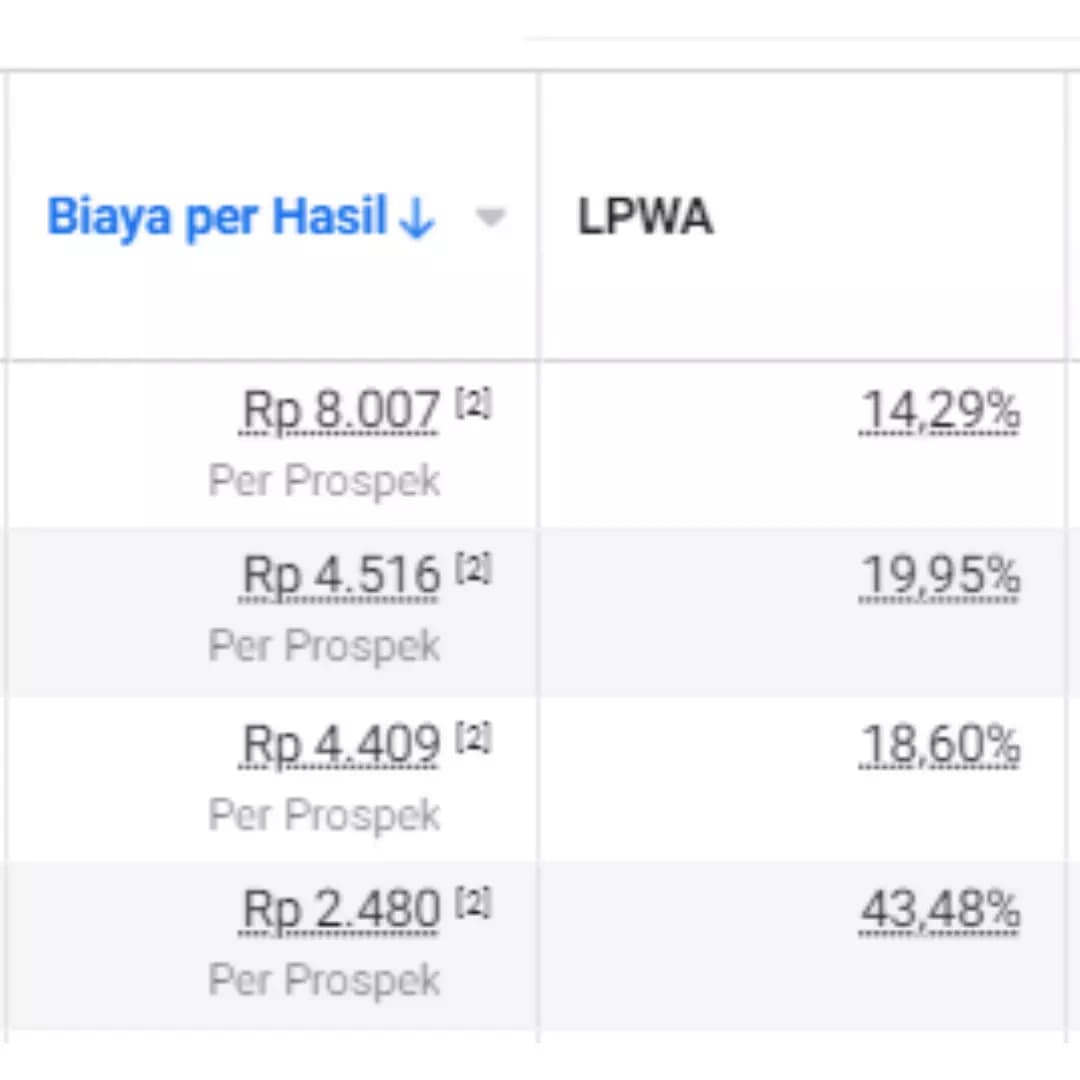Click the 18,60% LPWA value

coord(940,745)
